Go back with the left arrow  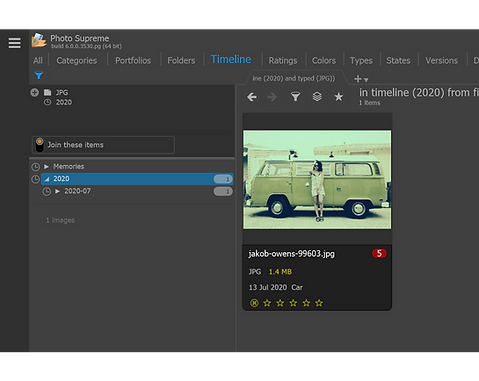pos(252,97)
